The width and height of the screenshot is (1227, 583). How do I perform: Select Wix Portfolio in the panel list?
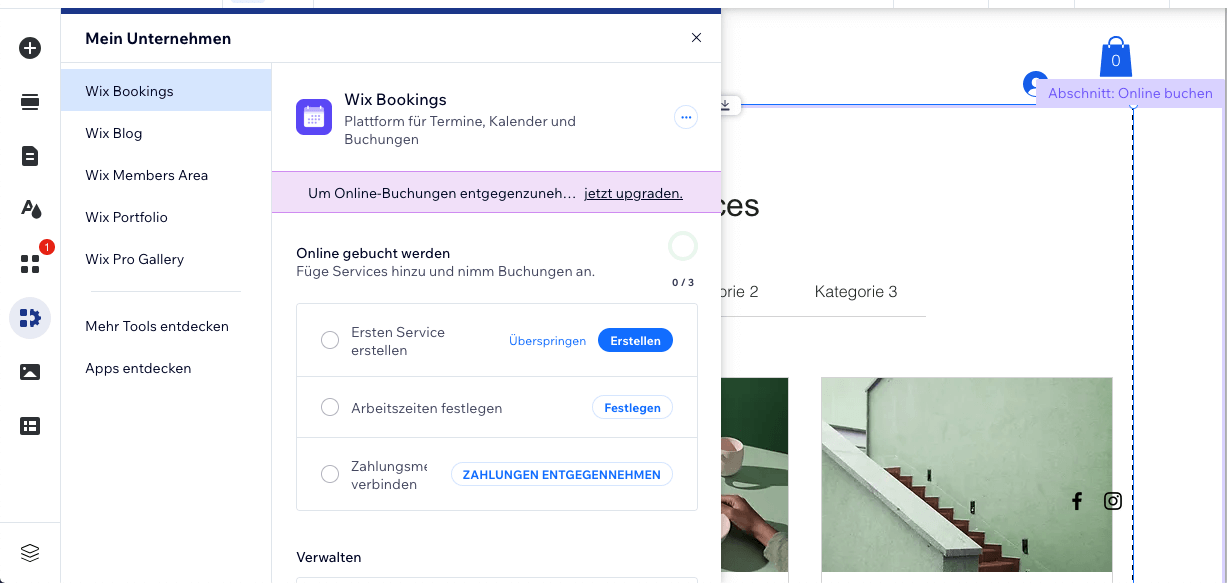pos(166,217)
